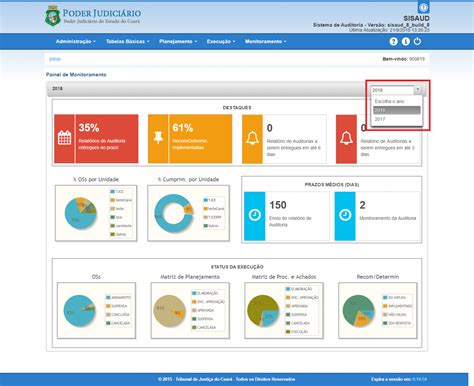This screenshot has width=474, height=386.
Task: Open the info icon in navbar
Action: tap(405, 42)
